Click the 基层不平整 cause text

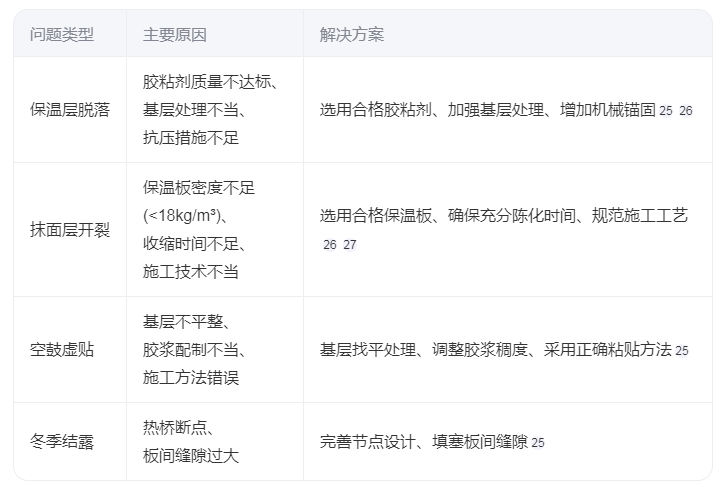[x=187, y=322]
